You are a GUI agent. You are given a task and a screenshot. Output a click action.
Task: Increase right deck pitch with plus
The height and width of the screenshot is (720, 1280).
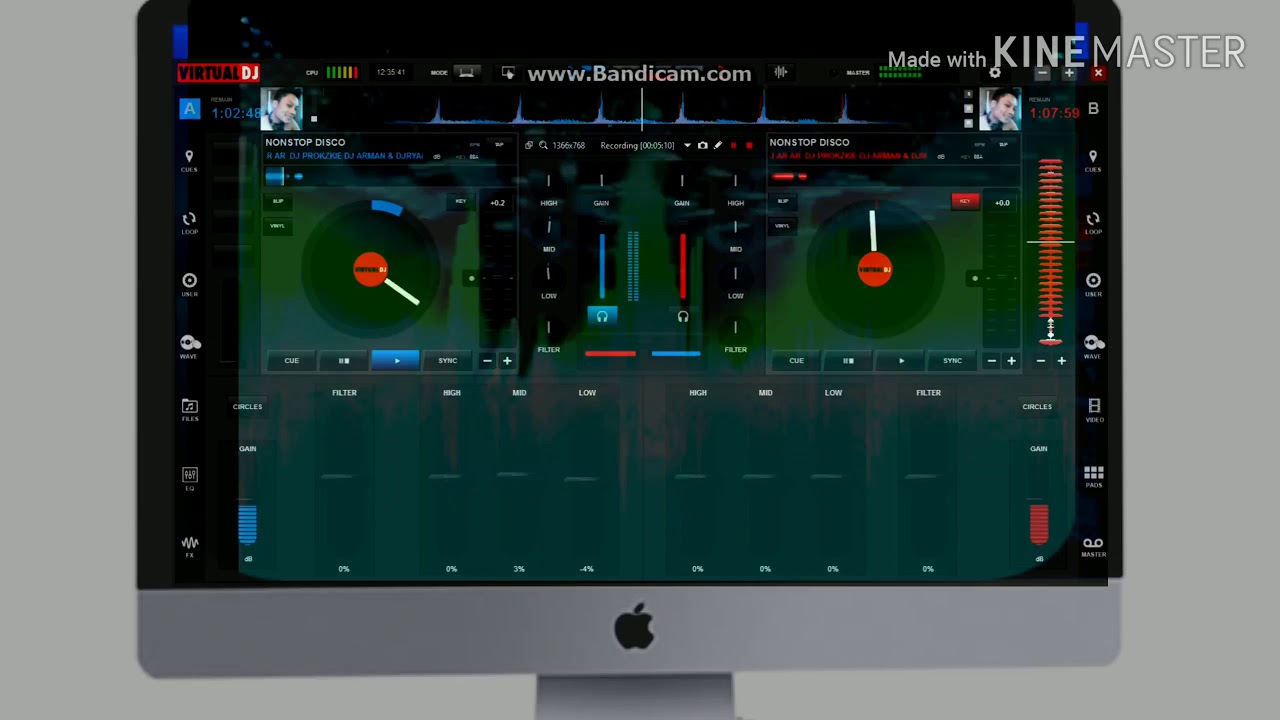(x=1011, y=361)
